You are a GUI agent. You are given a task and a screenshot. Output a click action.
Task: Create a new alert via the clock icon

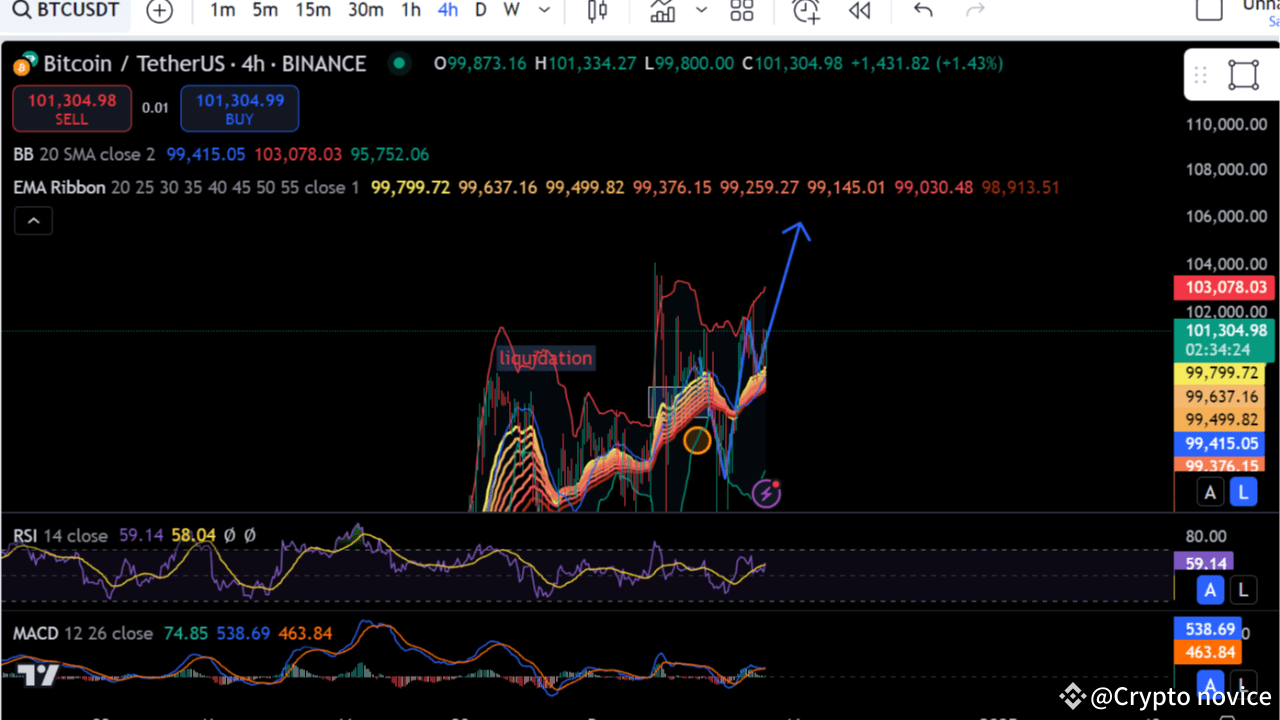[805, 10]
